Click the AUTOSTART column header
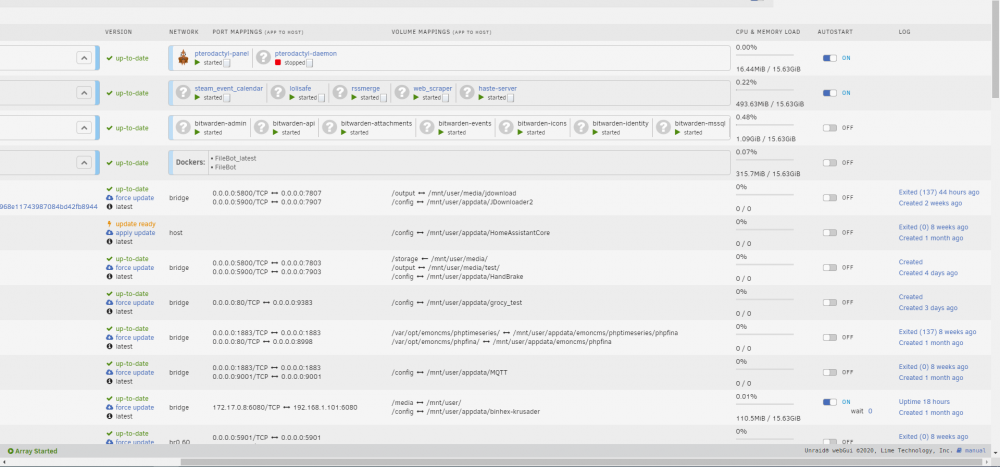The image size is (1000, 467). point(835,32)
